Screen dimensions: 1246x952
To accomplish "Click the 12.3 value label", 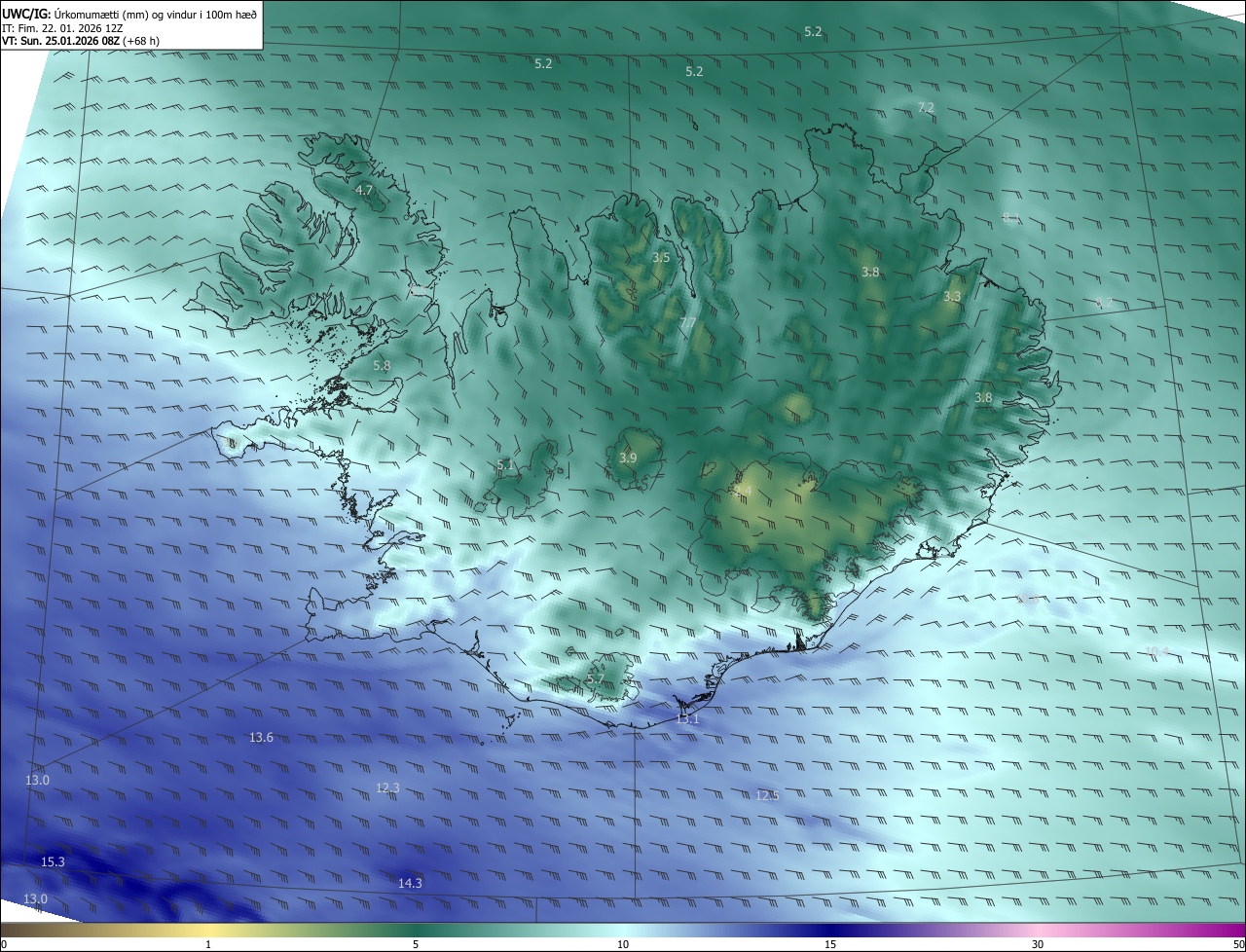I will (x=387, y=787).
